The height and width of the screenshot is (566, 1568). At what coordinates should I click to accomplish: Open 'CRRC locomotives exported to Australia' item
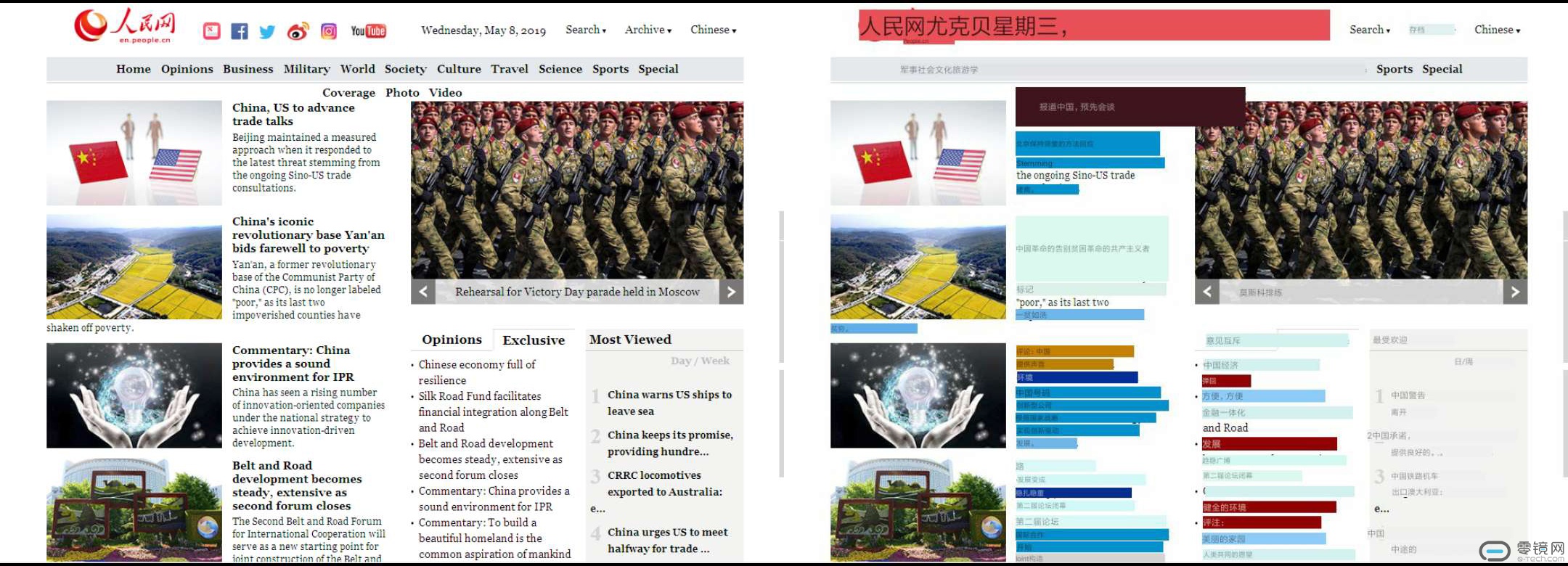665,483
